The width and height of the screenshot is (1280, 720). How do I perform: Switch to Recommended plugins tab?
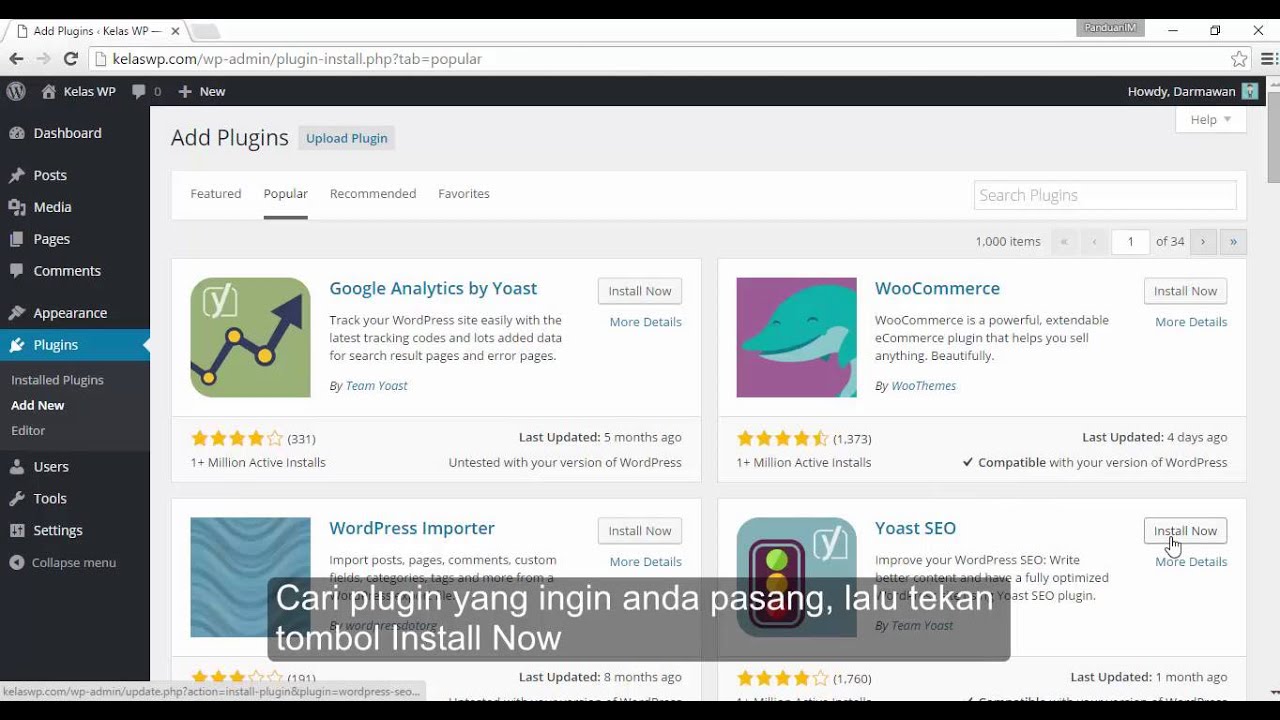click(373, 194)
